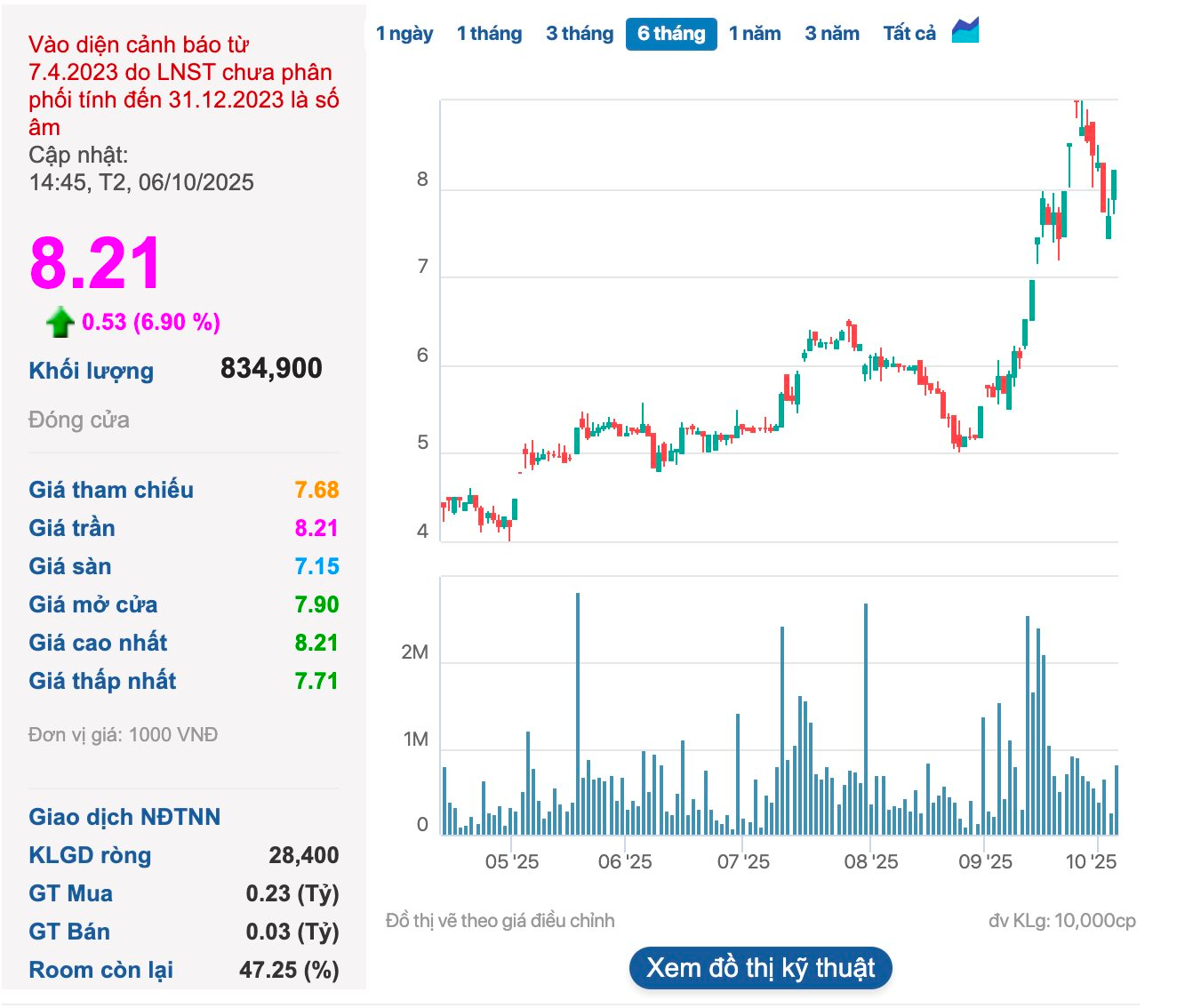
Task: Click the Khối lượng label
Action: pos(91,371)
